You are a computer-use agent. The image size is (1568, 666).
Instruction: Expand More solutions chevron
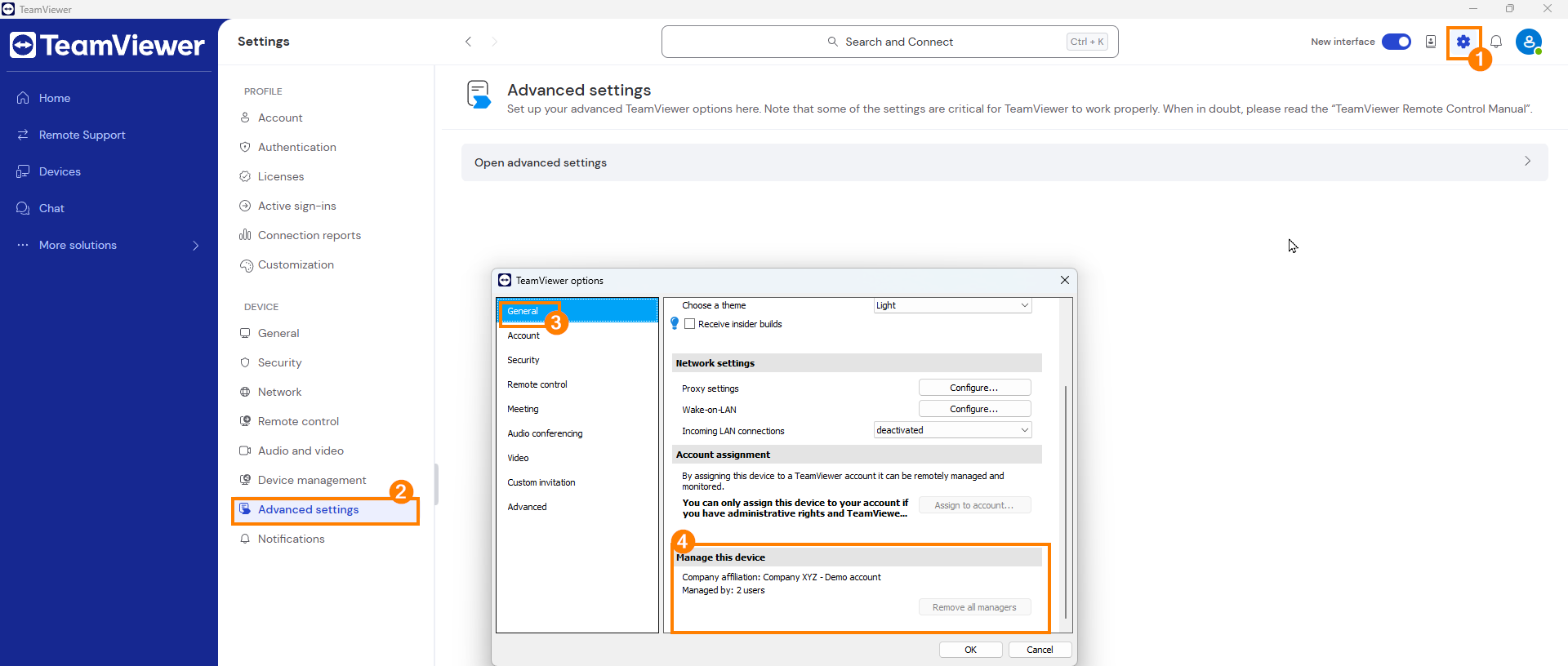196,245
